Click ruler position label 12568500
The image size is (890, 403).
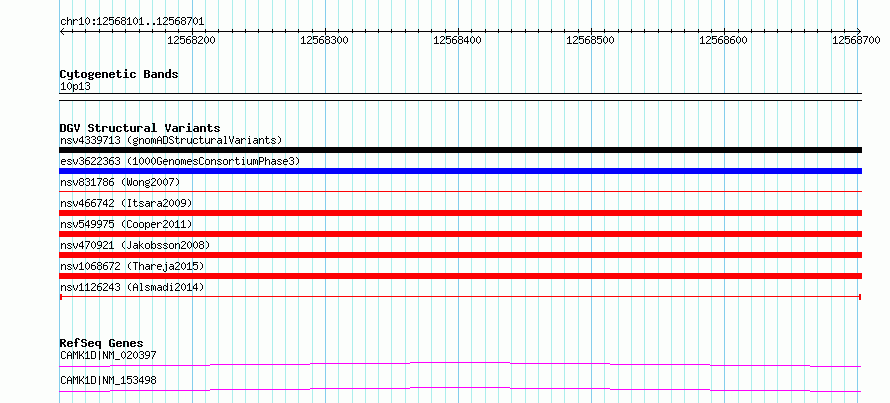click(x=590, y=40)
